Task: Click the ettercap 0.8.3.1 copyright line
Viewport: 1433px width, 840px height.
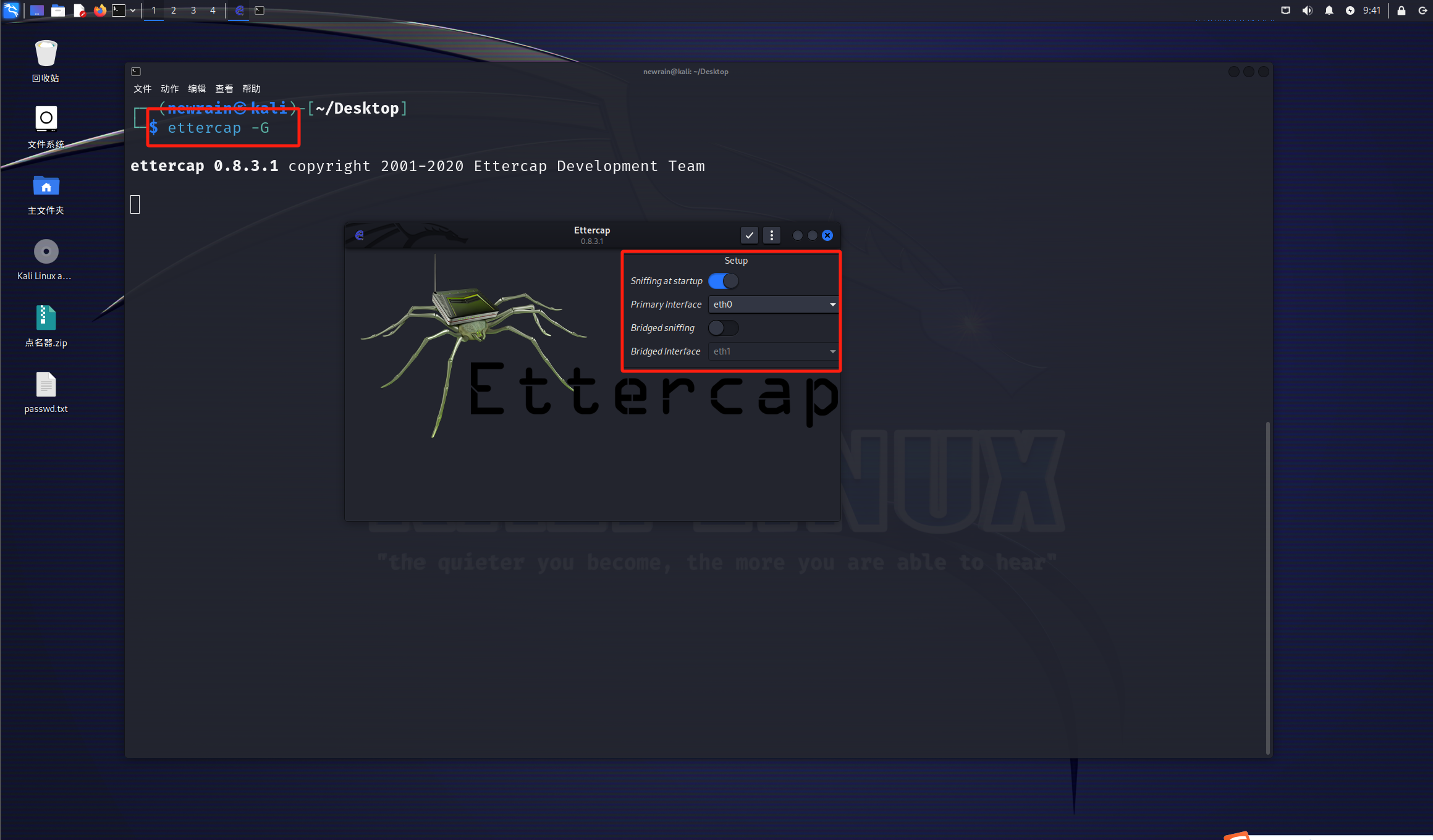Action: [x=417, y=166]
